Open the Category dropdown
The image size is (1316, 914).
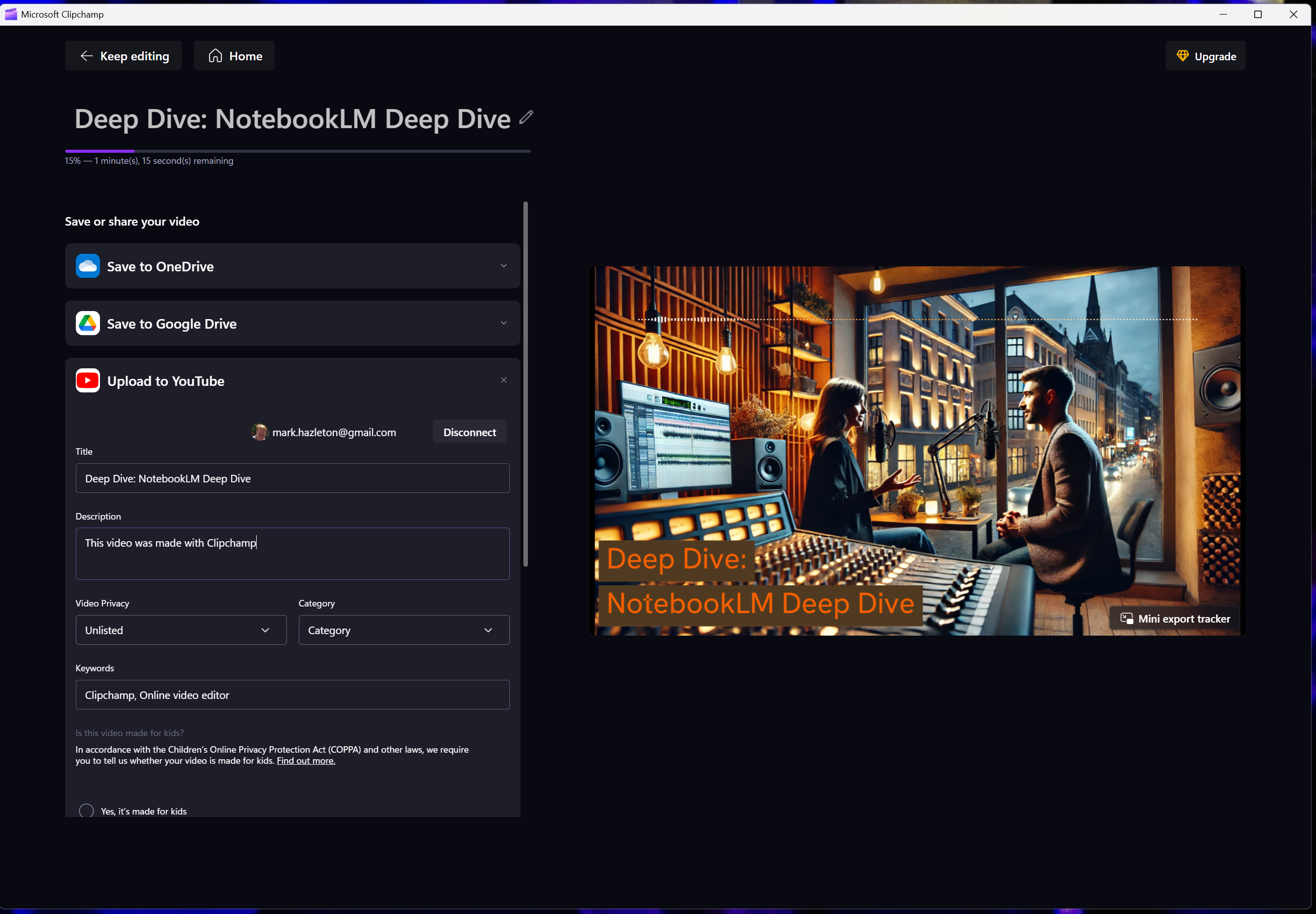click(404, 630)
